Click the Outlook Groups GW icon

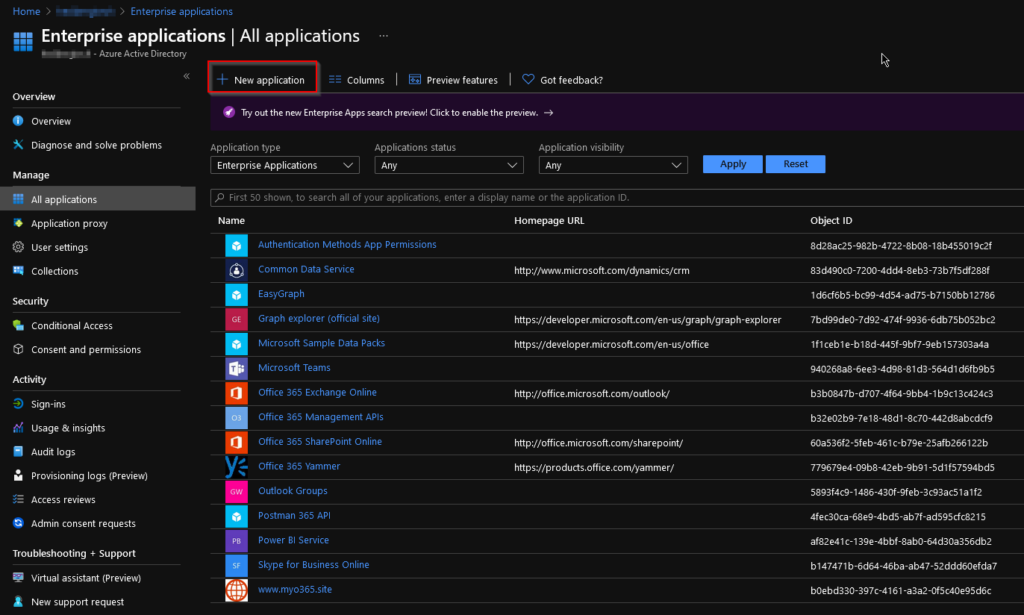(236, 492)
